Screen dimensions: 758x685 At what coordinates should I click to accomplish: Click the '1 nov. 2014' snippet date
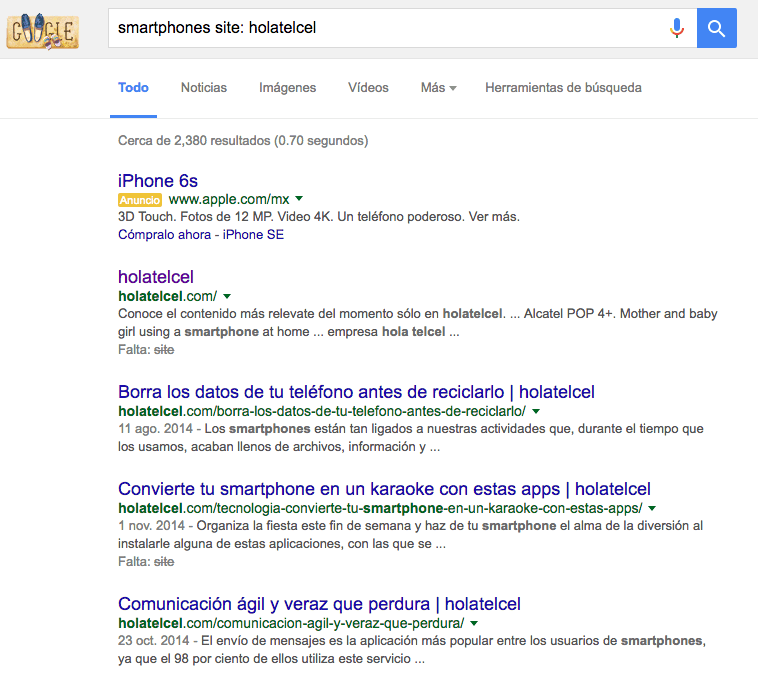pyautogui.click(x=151, y=525)
